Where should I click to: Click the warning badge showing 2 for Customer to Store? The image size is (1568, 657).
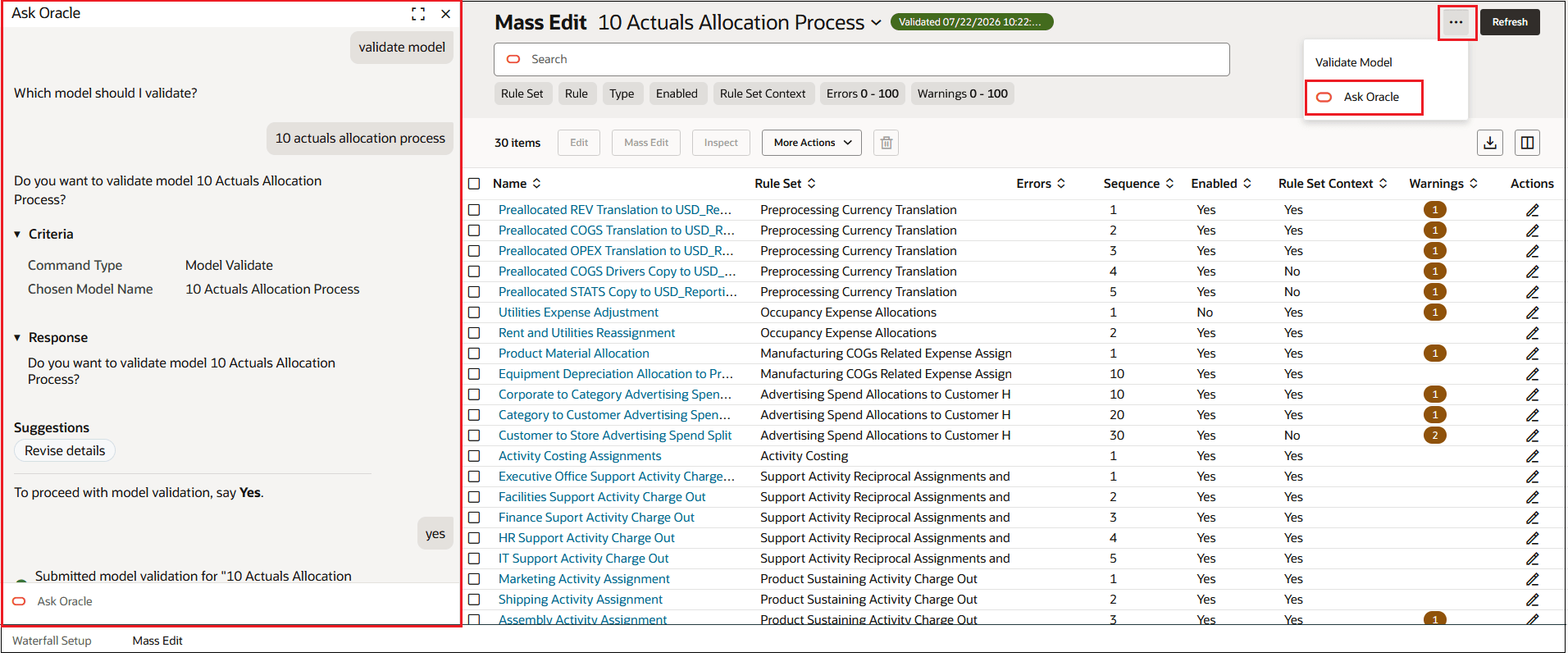point(1434,436)
